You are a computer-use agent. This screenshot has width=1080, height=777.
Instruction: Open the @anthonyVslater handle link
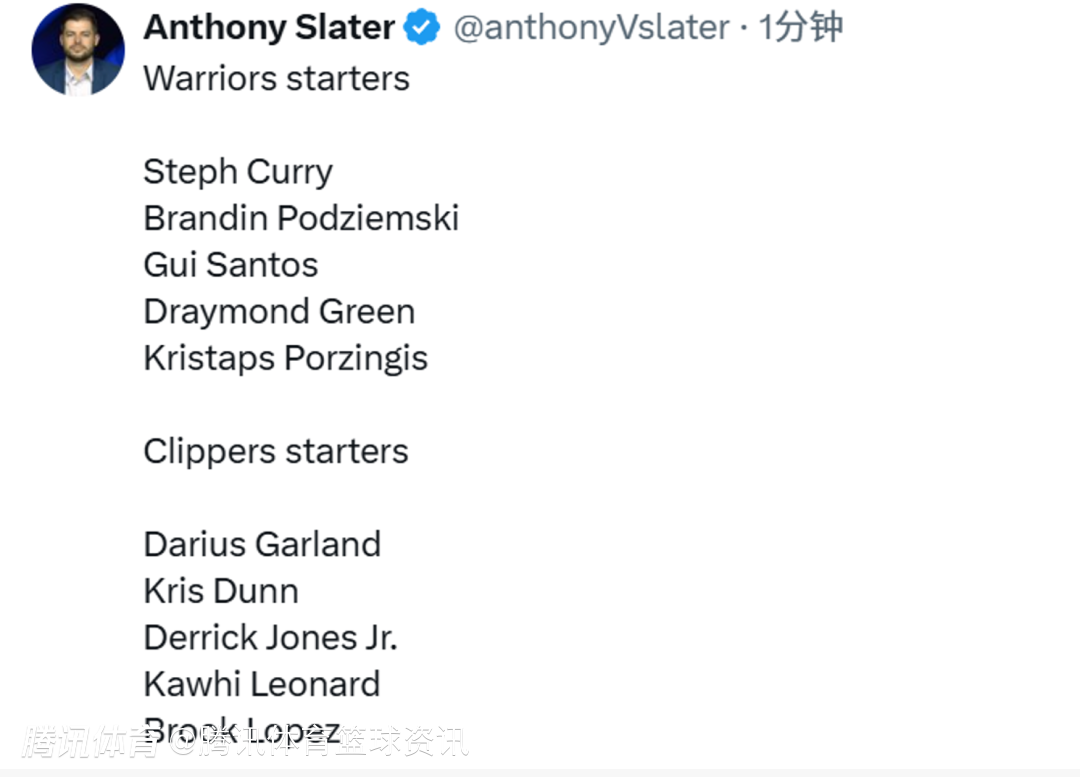591,28
